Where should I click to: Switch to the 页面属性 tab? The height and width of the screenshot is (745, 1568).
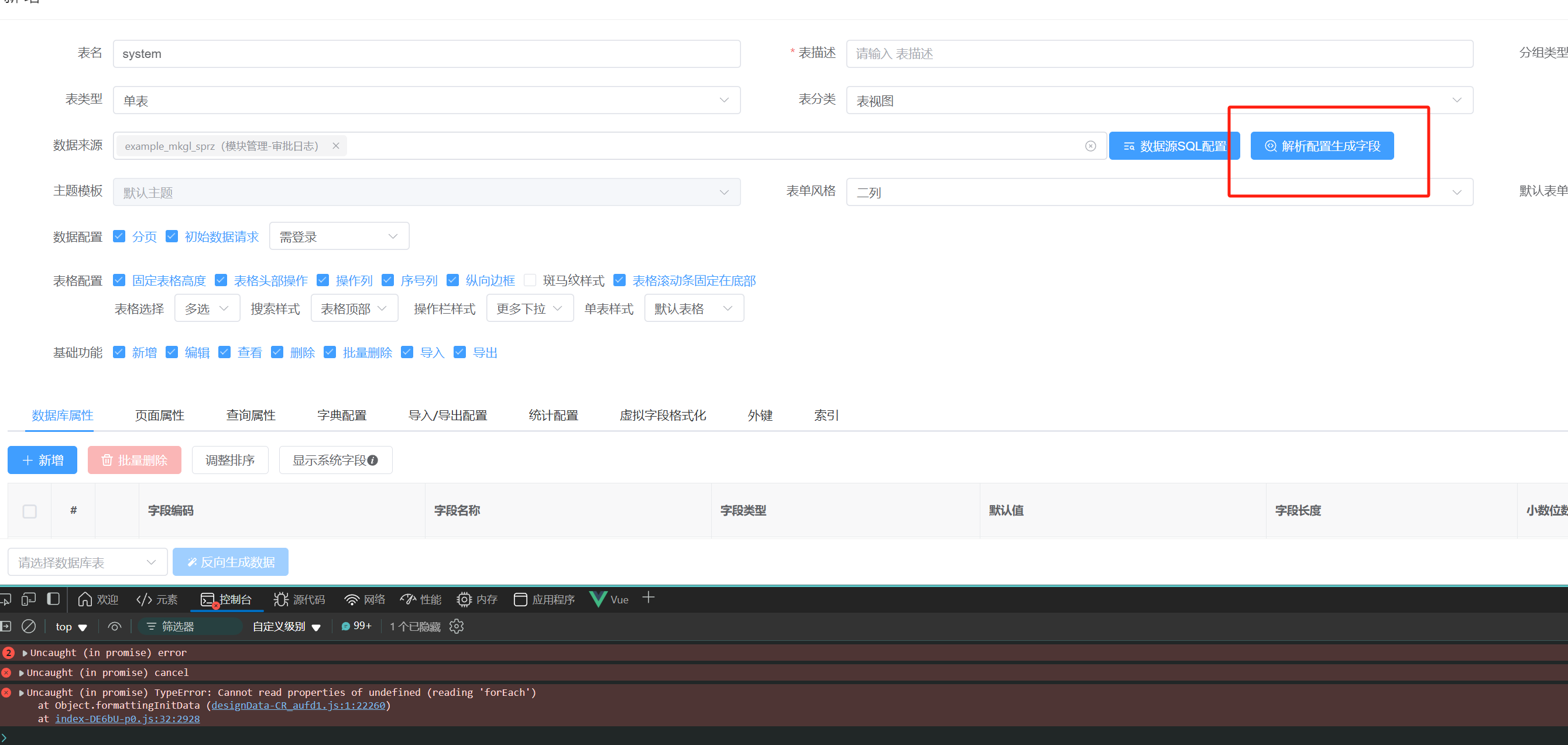click(x=159, y=416)
